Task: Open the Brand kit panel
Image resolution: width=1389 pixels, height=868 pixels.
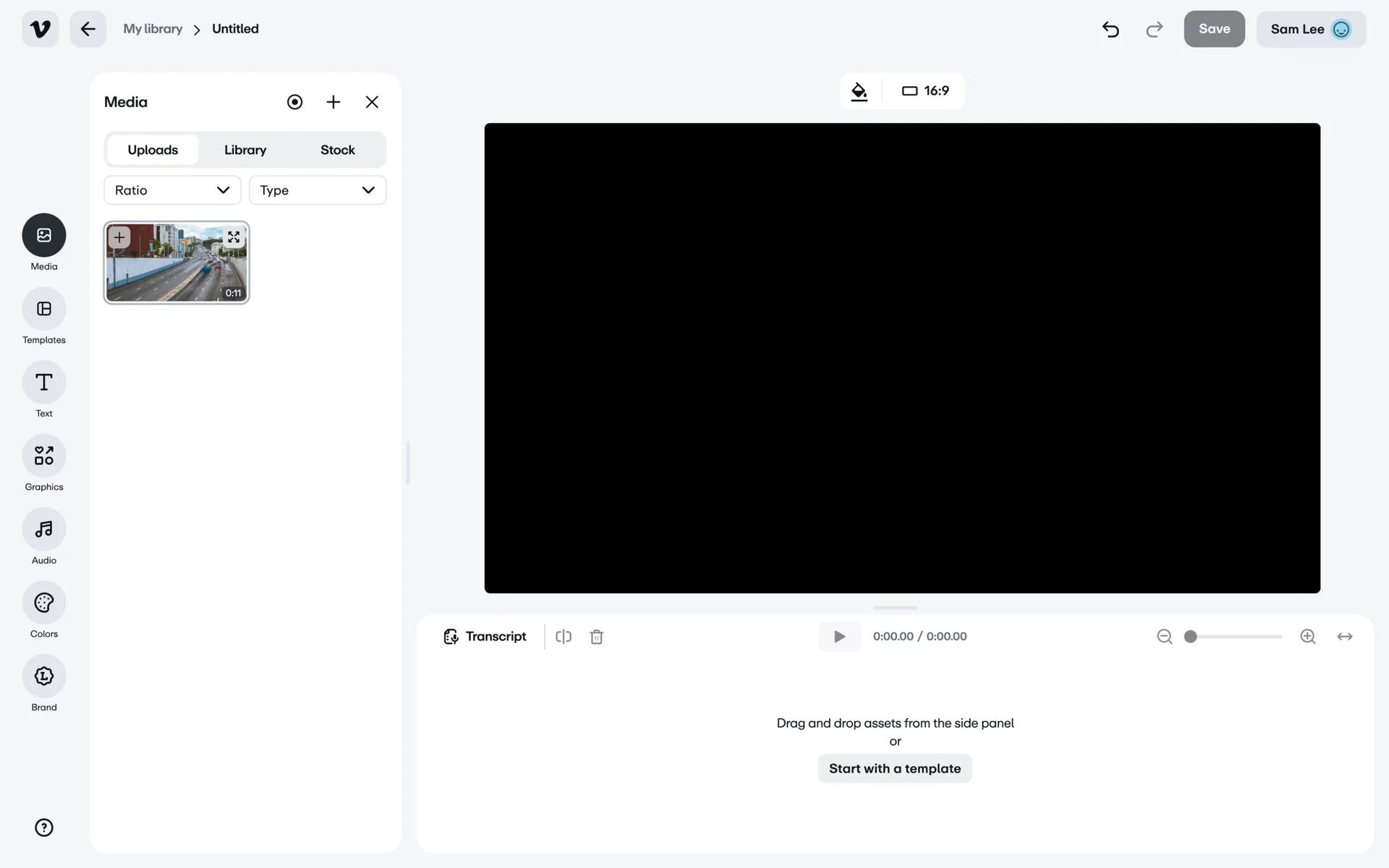Action: (x=43, y=676)
